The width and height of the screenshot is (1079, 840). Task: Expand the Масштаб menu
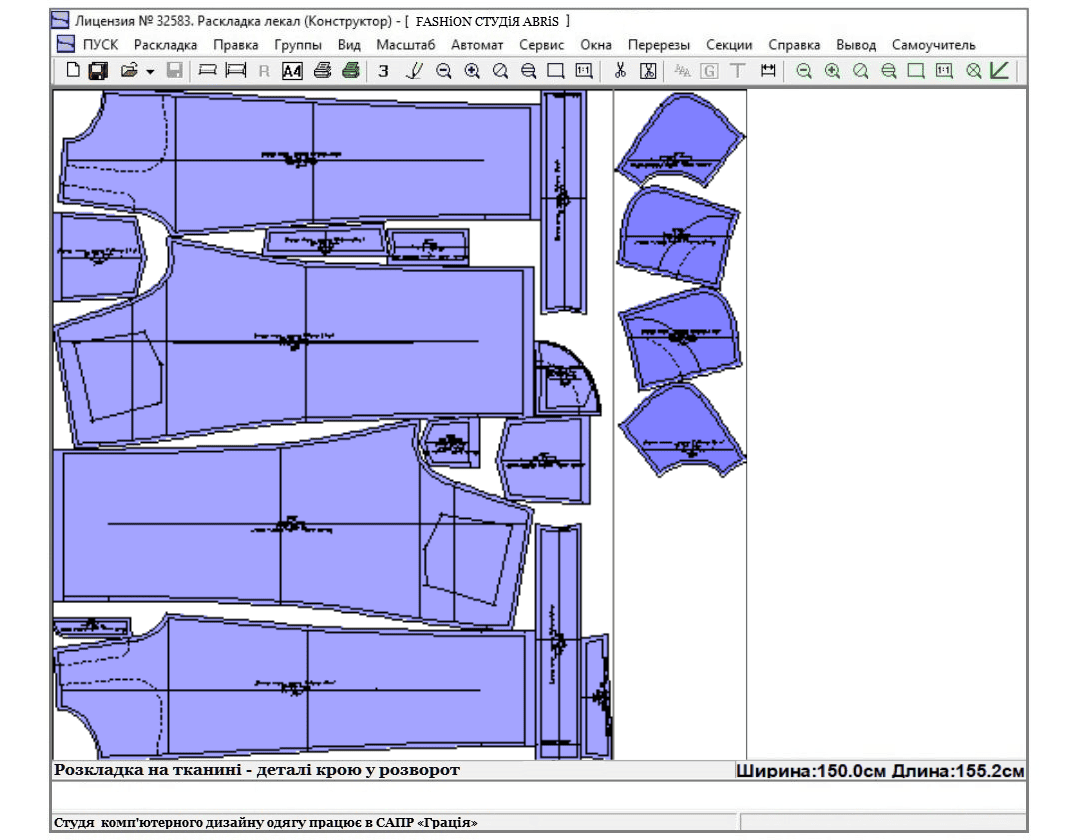pyautogui.click(x=405, y=45)
